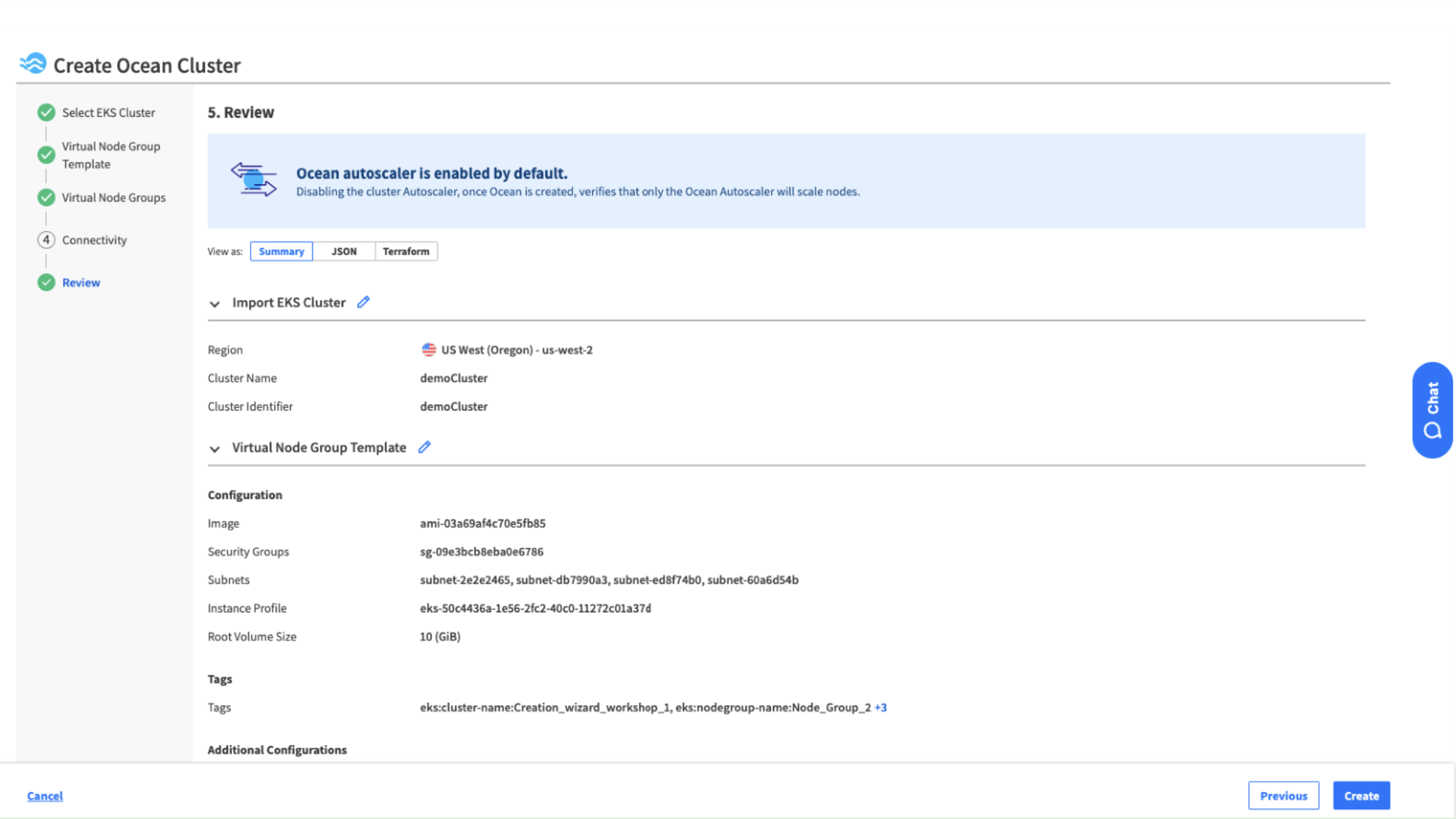
Task: Click the Virtual Node Groups step checkmark
Action: coord(46,198)
